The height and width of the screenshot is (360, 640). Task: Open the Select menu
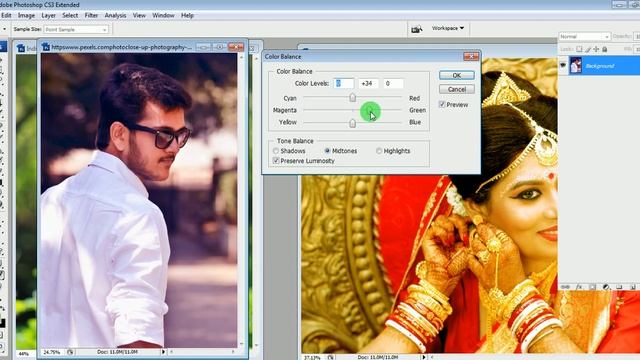[x=70, y=15]
